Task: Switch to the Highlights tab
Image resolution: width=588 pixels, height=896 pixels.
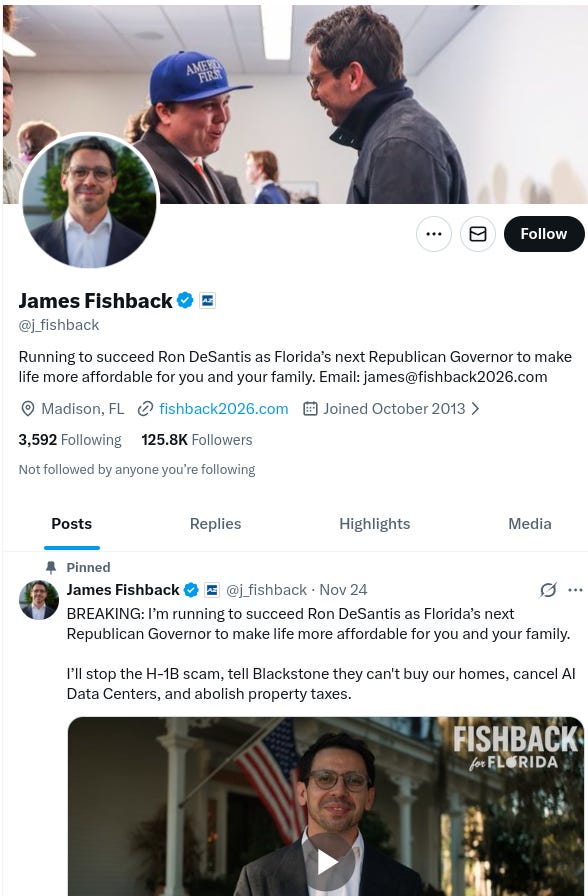Action: click(374, 523)
